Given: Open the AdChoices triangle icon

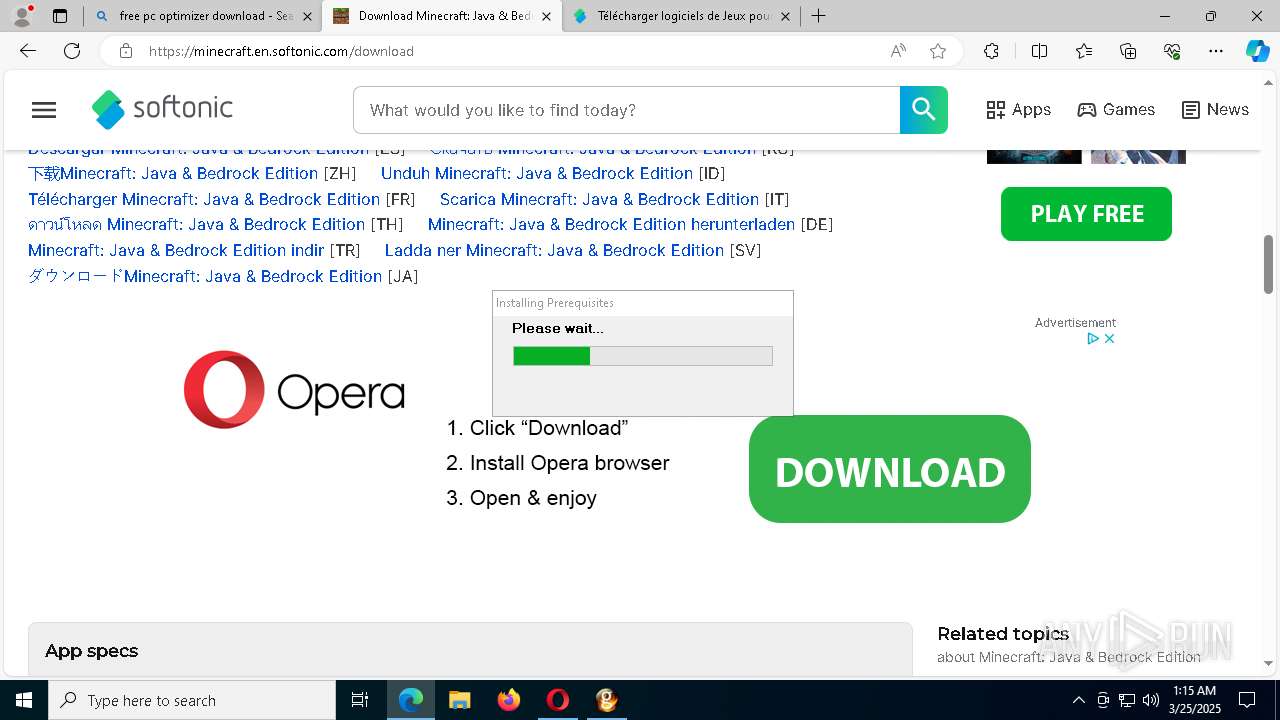Looking at the screenshot, I should 1094,339.
